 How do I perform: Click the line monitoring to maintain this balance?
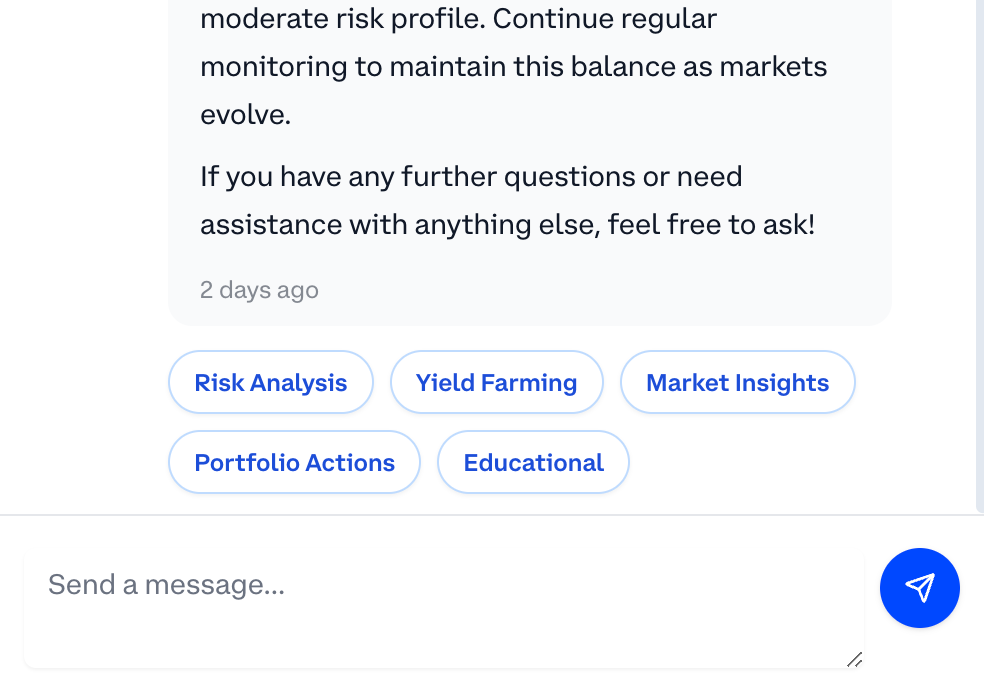(513, 67)
